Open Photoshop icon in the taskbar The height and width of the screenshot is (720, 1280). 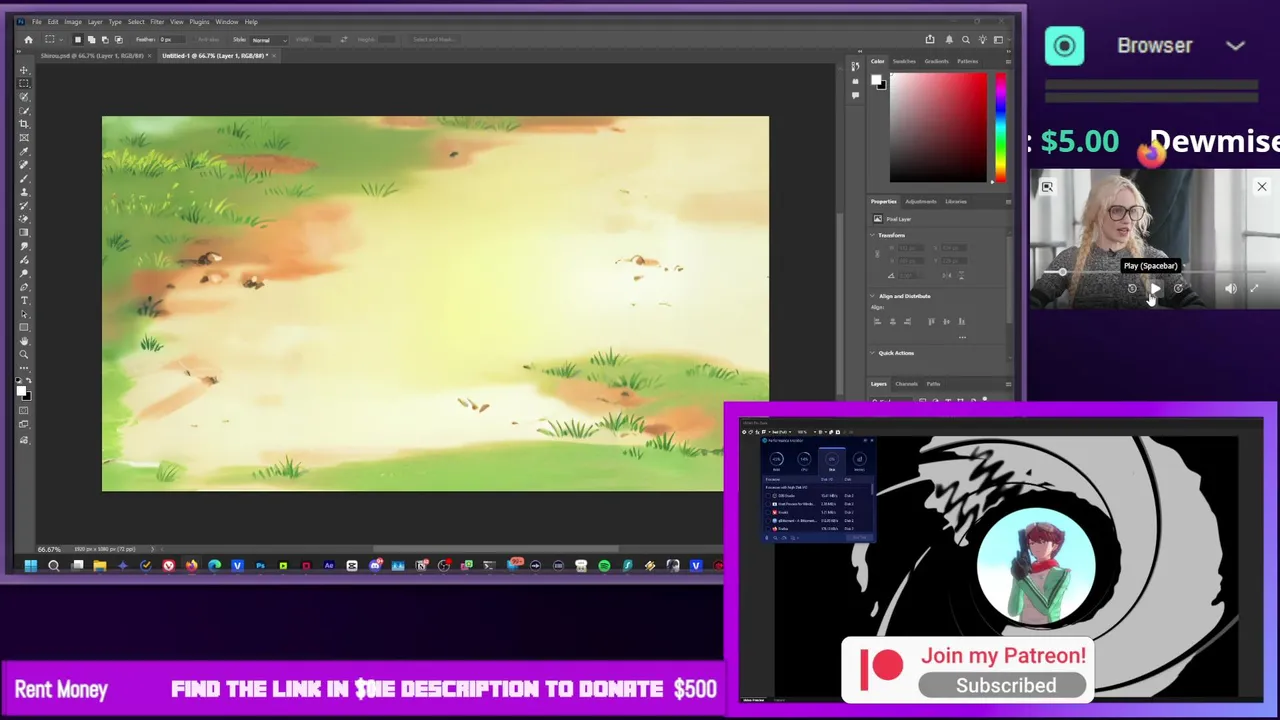(x=260, y=565)
